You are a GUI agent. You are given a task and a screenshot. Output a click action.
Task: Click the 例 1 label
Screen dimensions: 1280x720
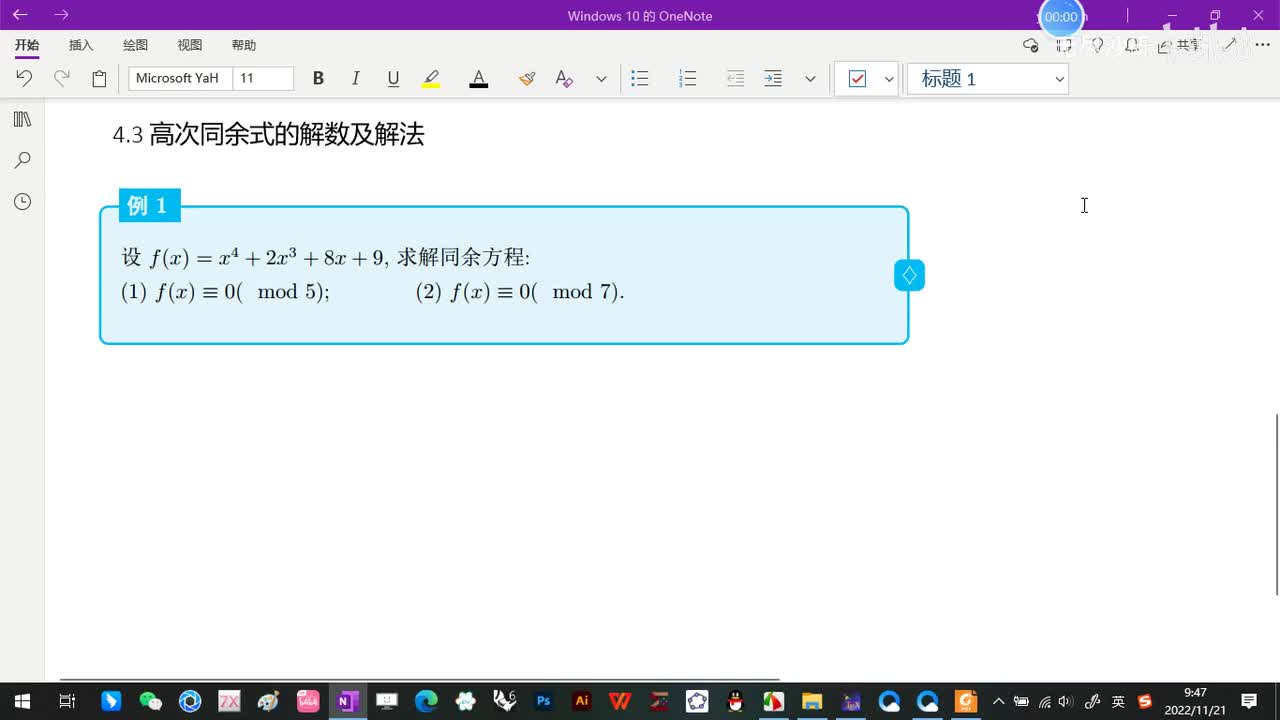[x=149, y=206]
